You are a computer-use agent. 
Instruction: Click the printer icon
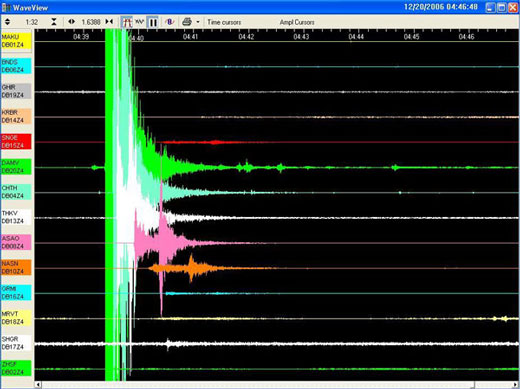(x=187, y=22)
